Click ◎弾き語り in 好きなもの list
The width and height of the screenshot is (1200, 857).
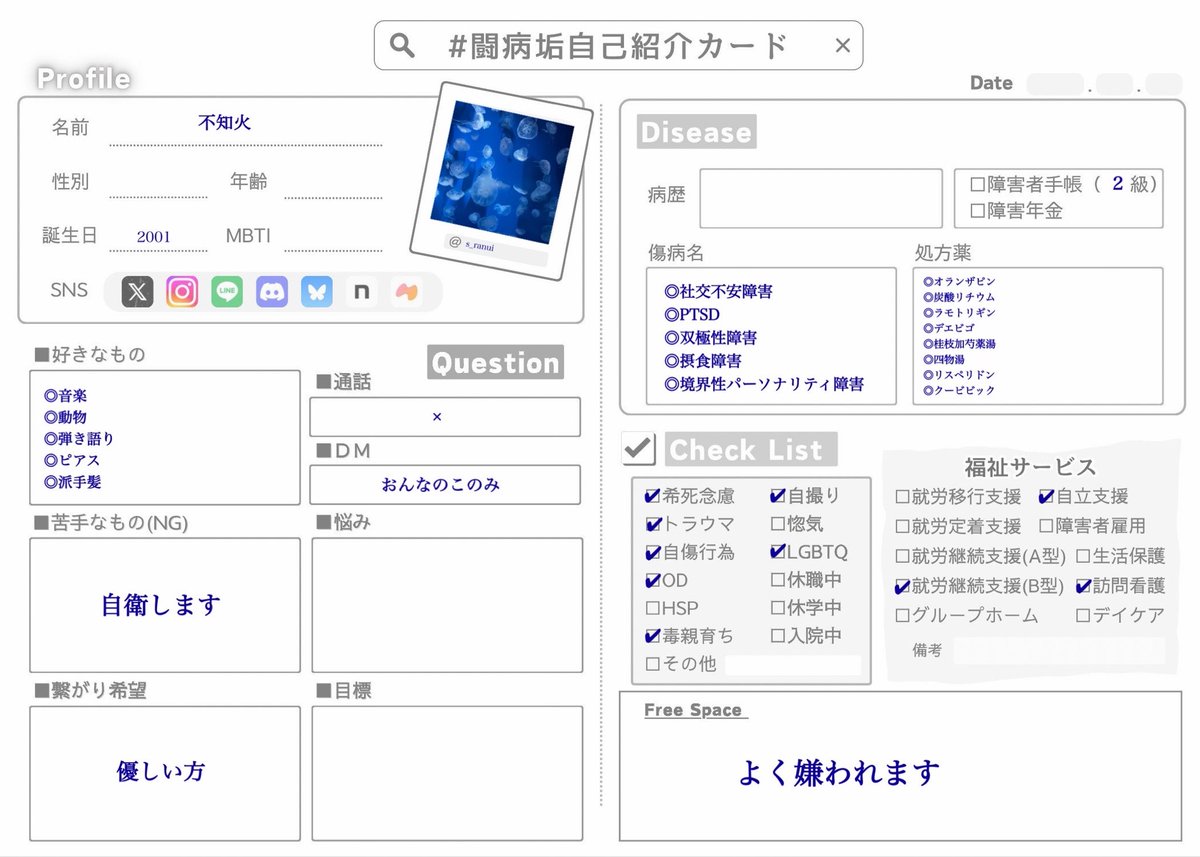pos(79,438)
